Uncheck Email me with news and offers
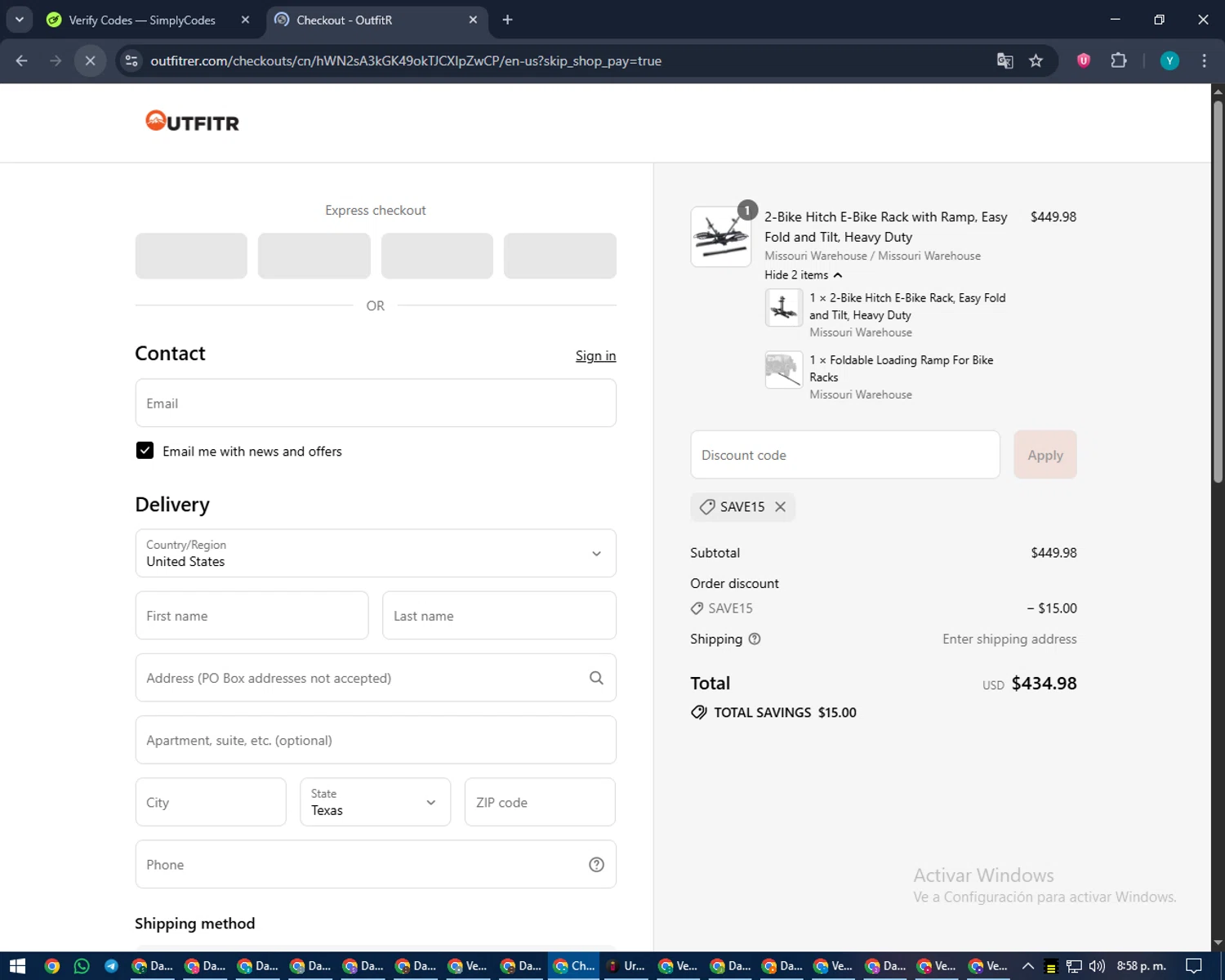The height and width of the screenshot is (980, 1225). click(x=145, y=451)
